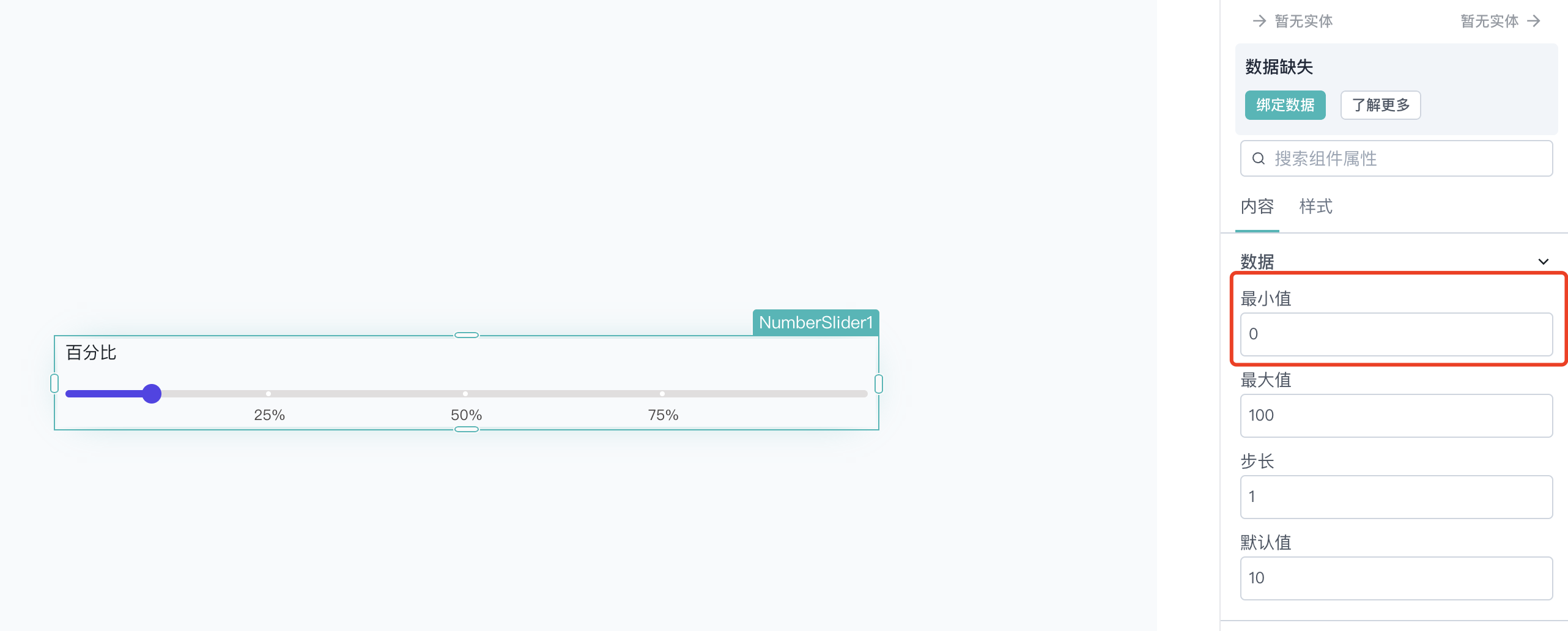The height and width of the screenshot is (631, 1568).
Task: Collapse the 数据 section chevron
Action: click(x=1544, y=262)
